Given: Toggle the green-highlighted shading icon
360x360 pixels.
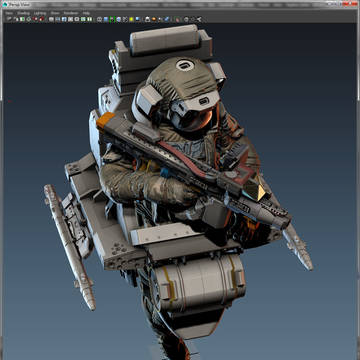Looking at the screenshot, I should pyautogui.click(x=112, y=19).
